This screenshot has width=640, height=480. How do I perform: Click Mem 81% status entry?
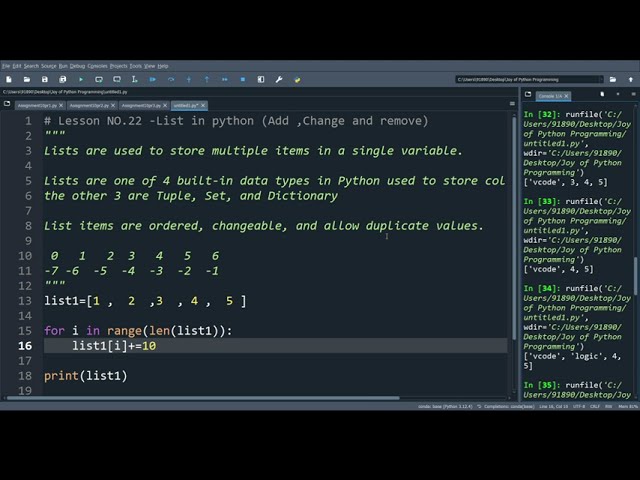[628, 407]
